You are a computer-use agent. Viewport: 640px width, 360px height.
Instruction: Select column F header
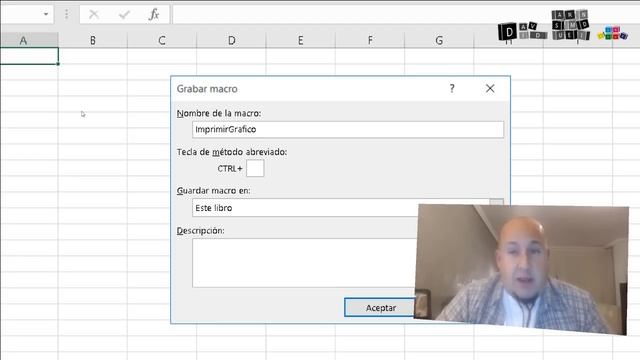pyautogui.click(x=370, y=40)
